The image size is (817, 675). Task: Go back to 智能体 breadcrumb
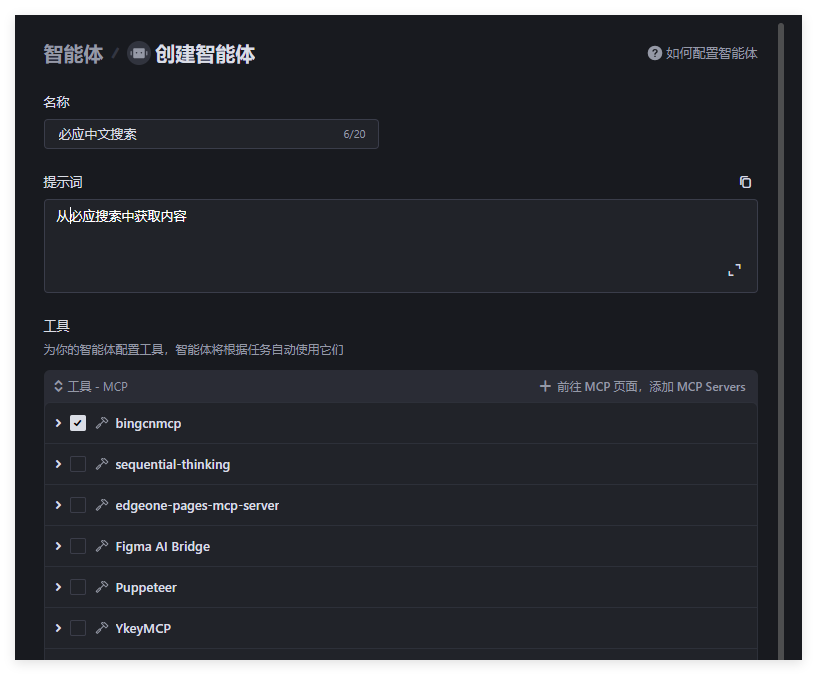coord(73,54)
